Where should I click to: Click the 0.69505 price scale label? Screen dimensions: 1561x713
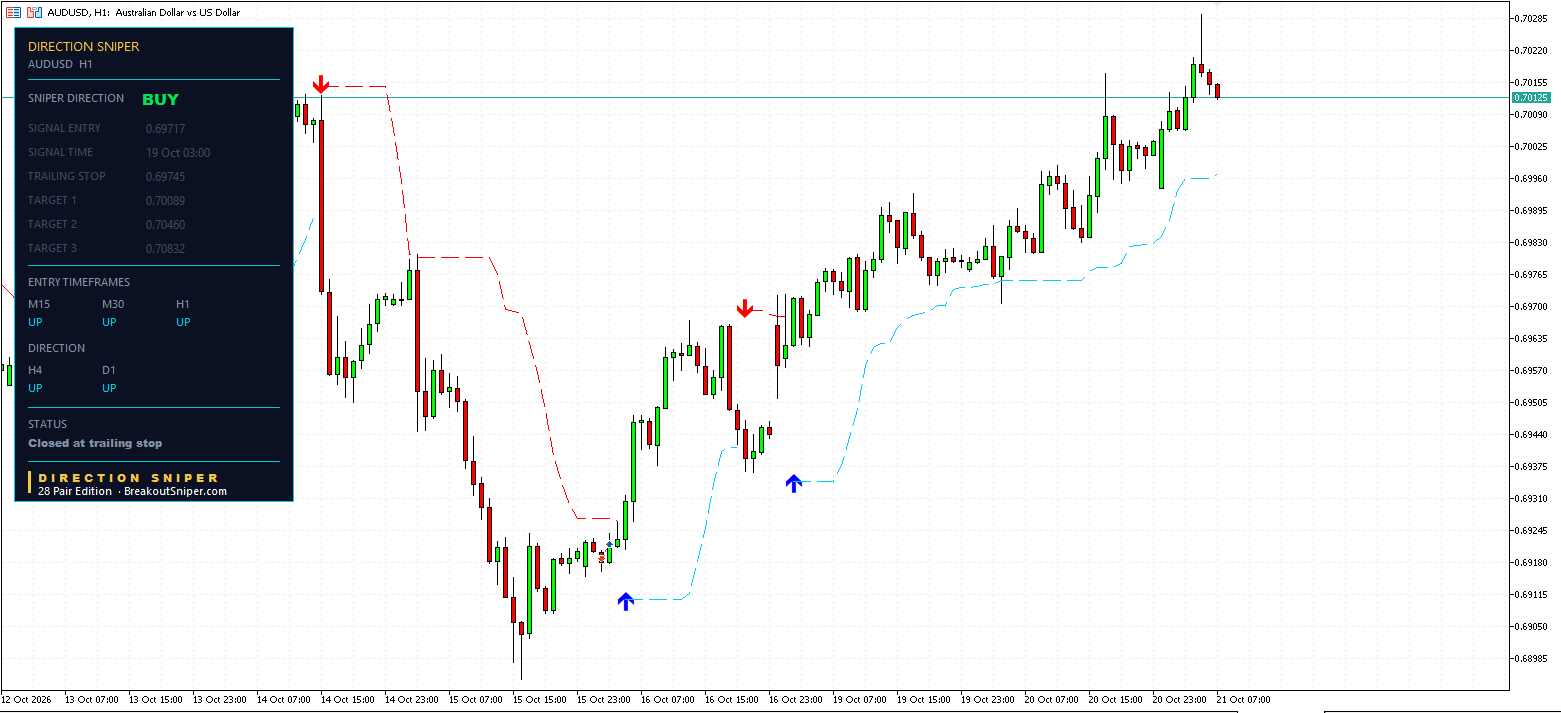1532,402
